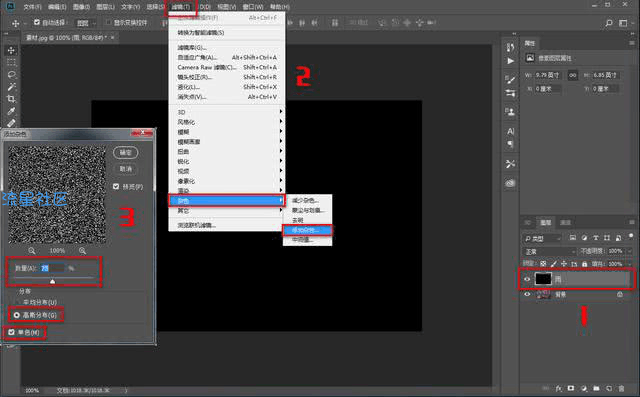Click the noise amount input field
Image resolution: width=640 pixels, height=397 pixels.
pyautogui.click(x=52, y=268)
